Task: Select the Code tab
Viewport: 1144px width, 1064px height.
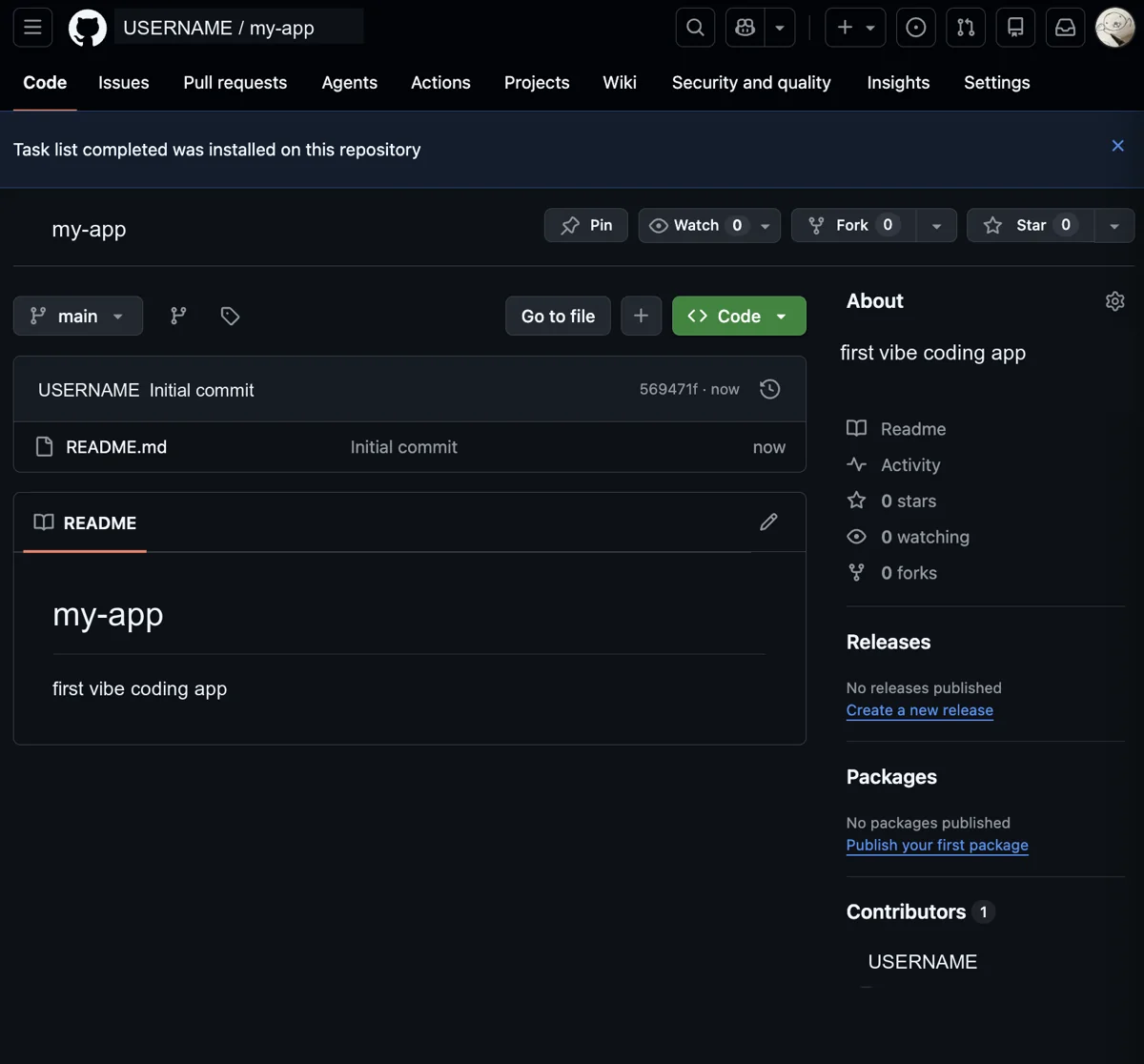Action: pos(45,82)
